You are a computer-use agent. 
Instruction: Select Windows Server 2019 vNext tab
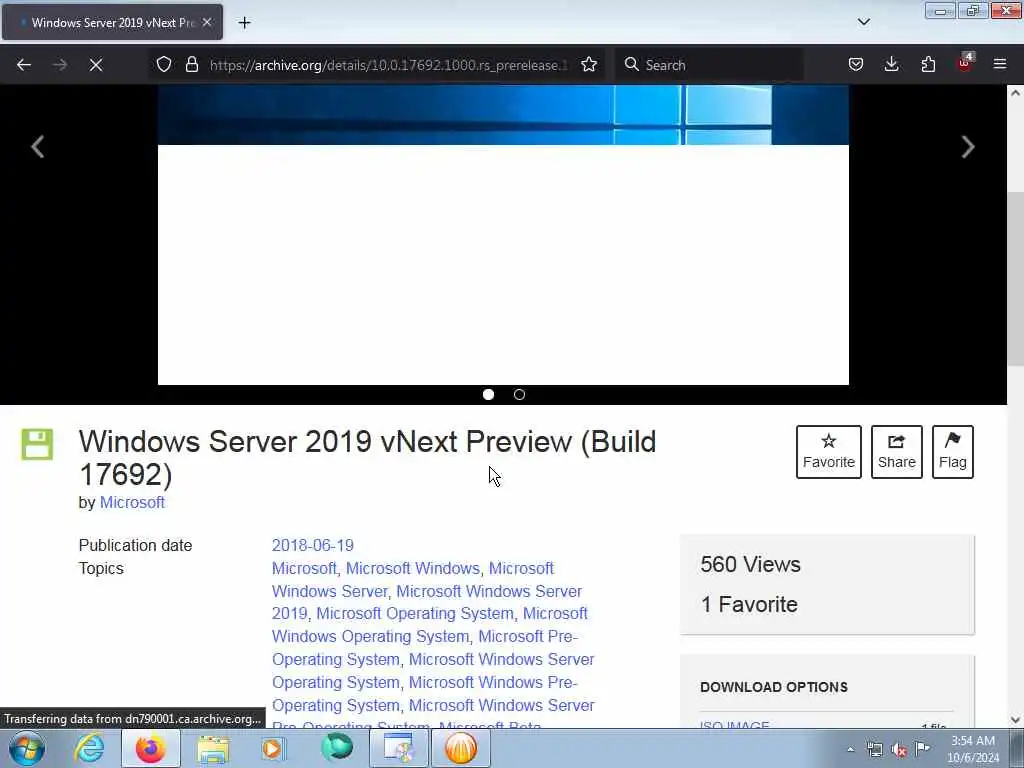pos(112,22)
